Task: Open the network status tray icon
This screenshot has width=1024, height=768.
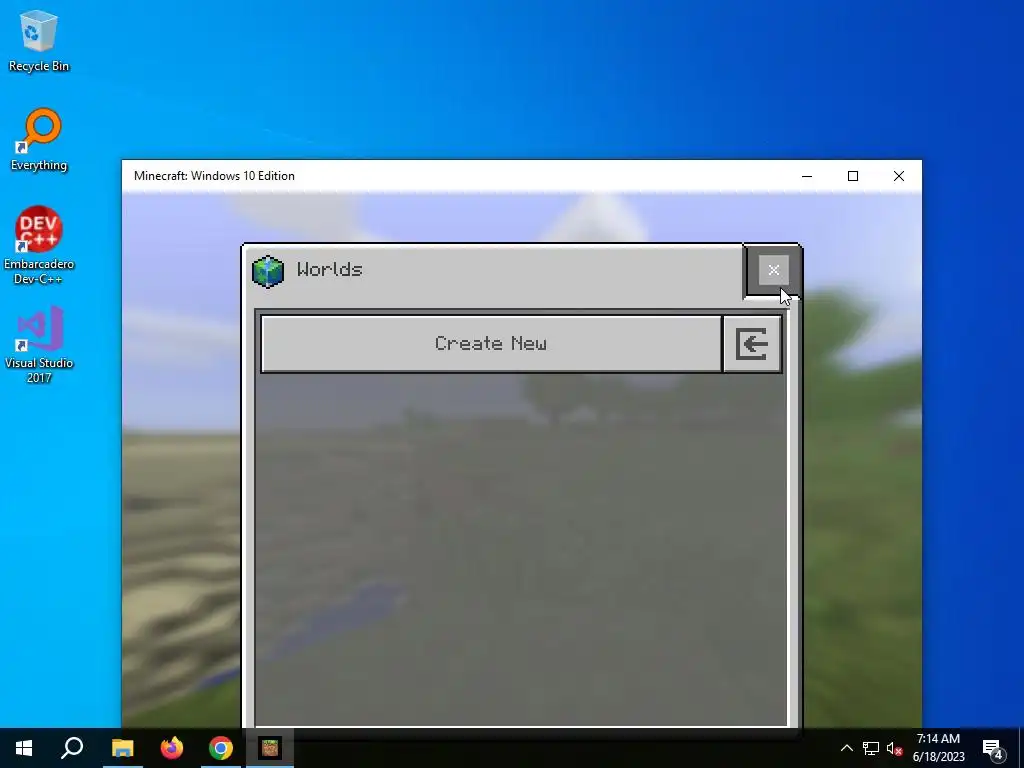Action: click(871, 748)
